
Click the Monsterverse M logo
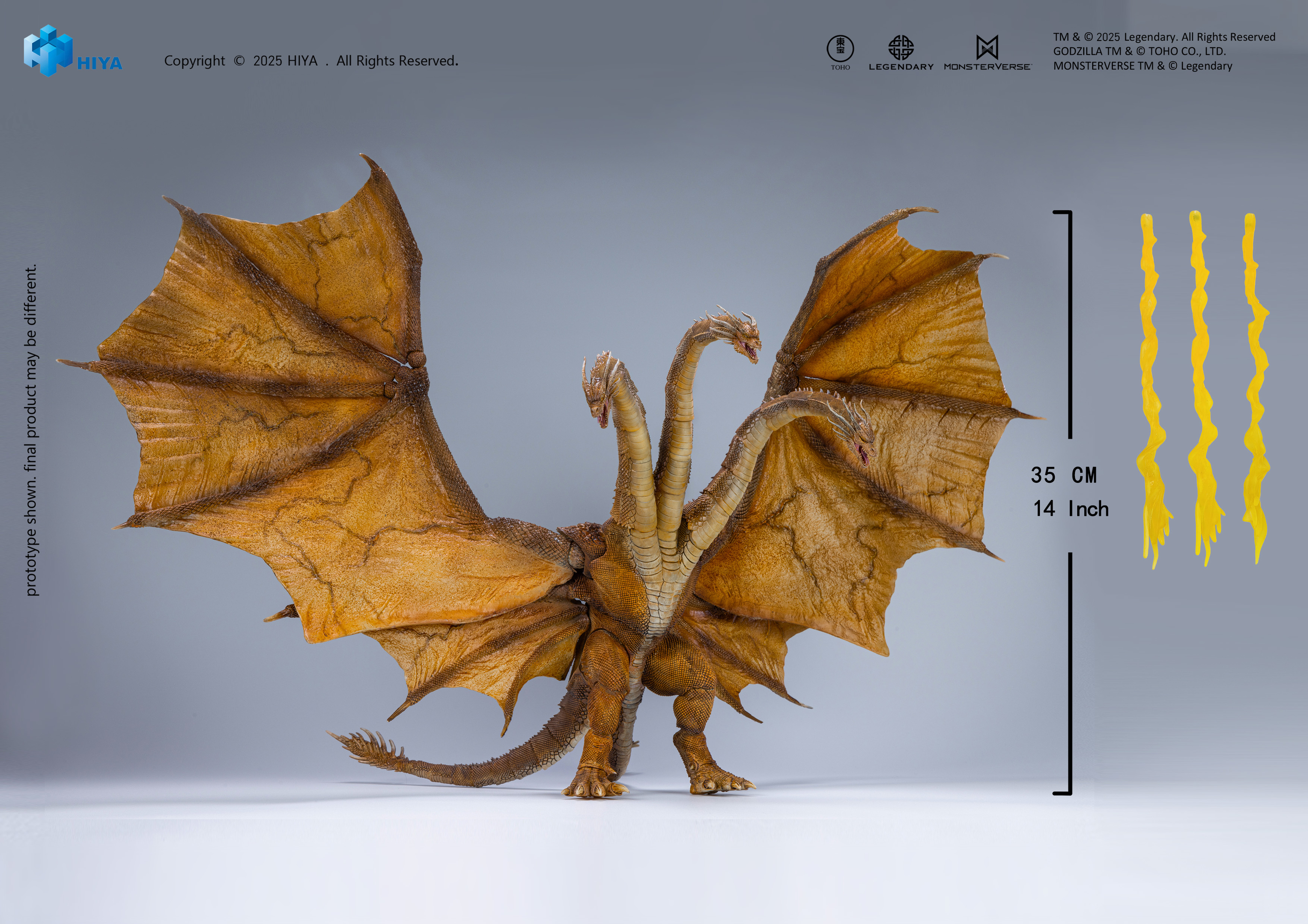[x=987, y=48]
